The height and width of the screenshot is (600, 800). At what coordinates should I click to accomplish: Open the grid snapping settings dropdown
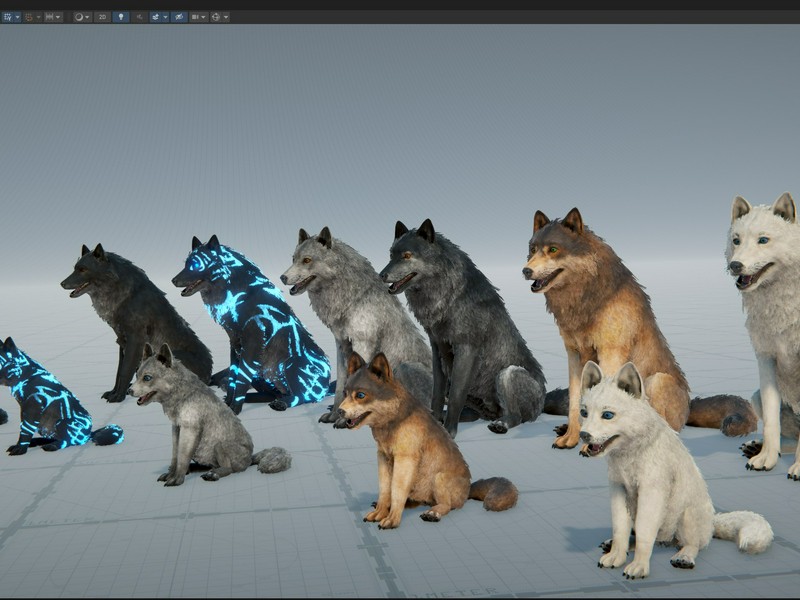point(38,17)
